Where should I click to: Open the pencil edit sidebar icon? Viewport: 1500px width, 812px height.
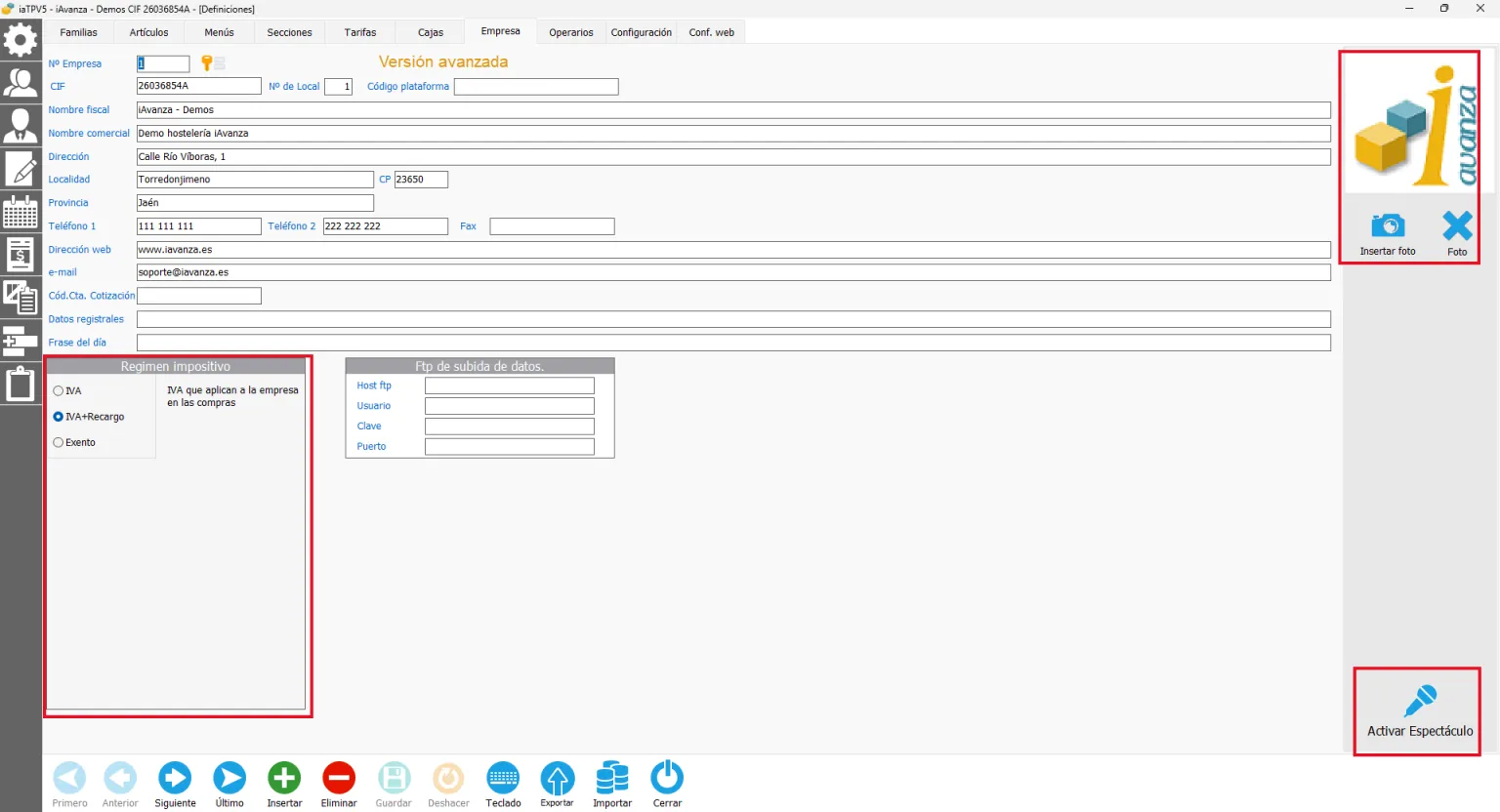click(21, 168)
